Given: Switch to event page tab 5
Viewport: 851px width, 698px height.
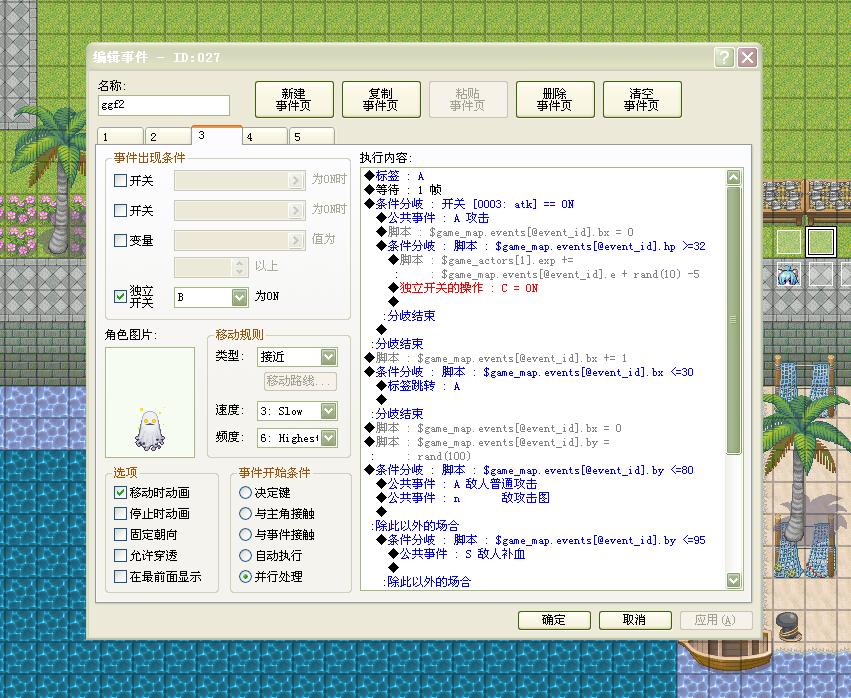Looking at the screenshot, I should click(312, 136).
